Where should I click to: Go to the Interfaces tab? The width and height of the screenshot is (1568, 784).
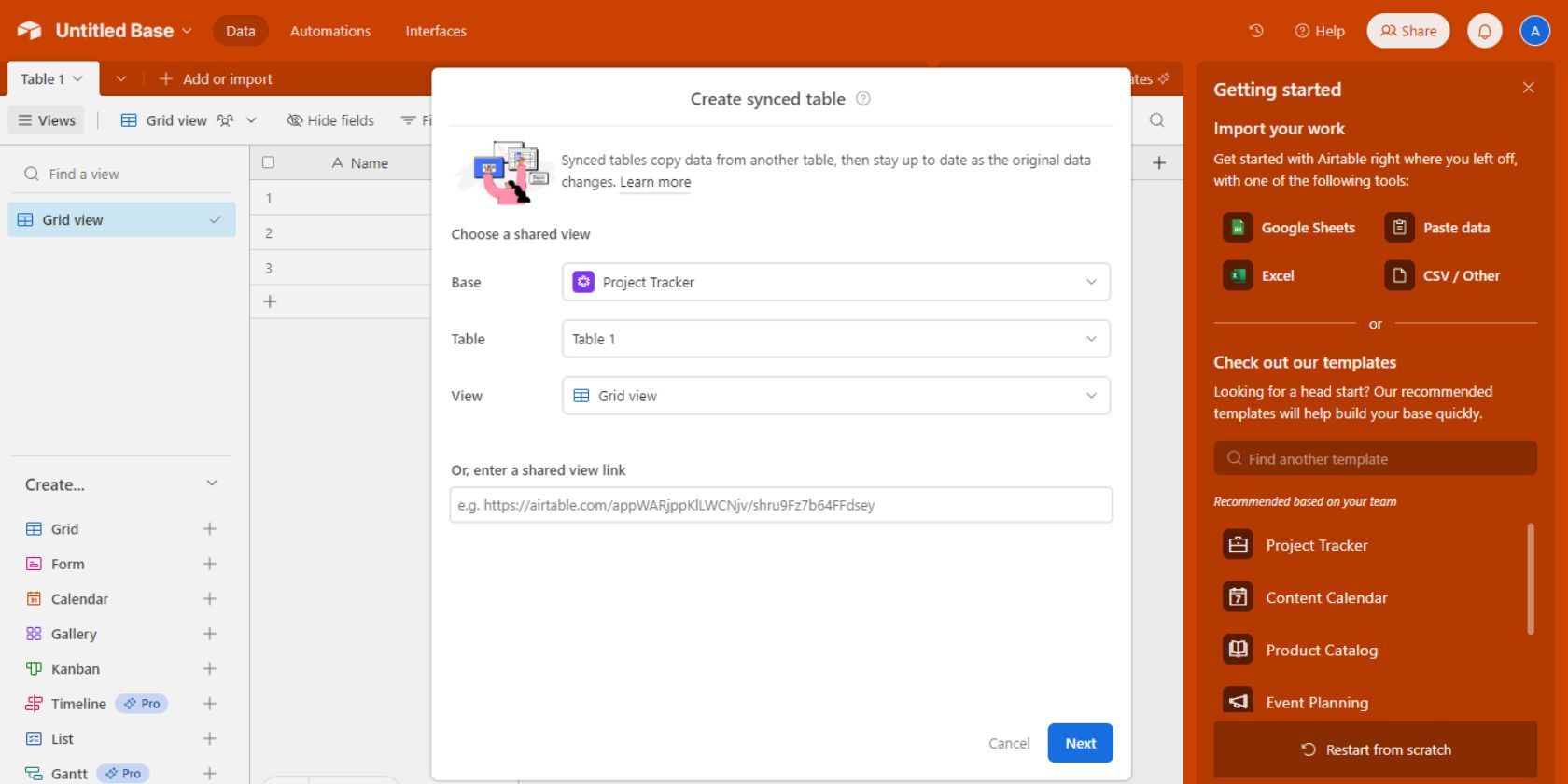pyautogui.click(x=435, y=31)
